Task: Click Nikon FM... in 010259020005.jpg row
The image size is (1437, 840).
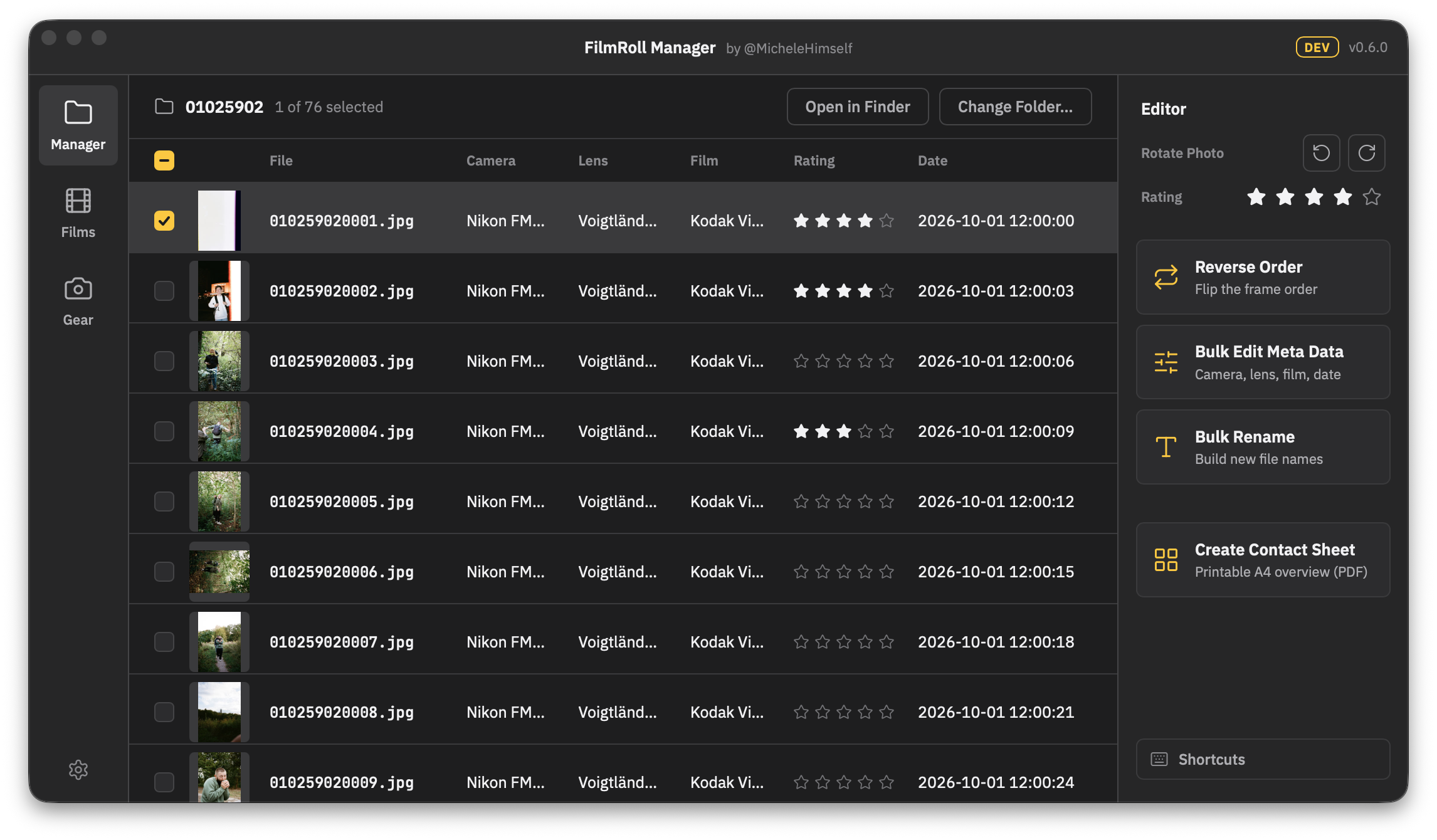Action: tap(505, 501)
